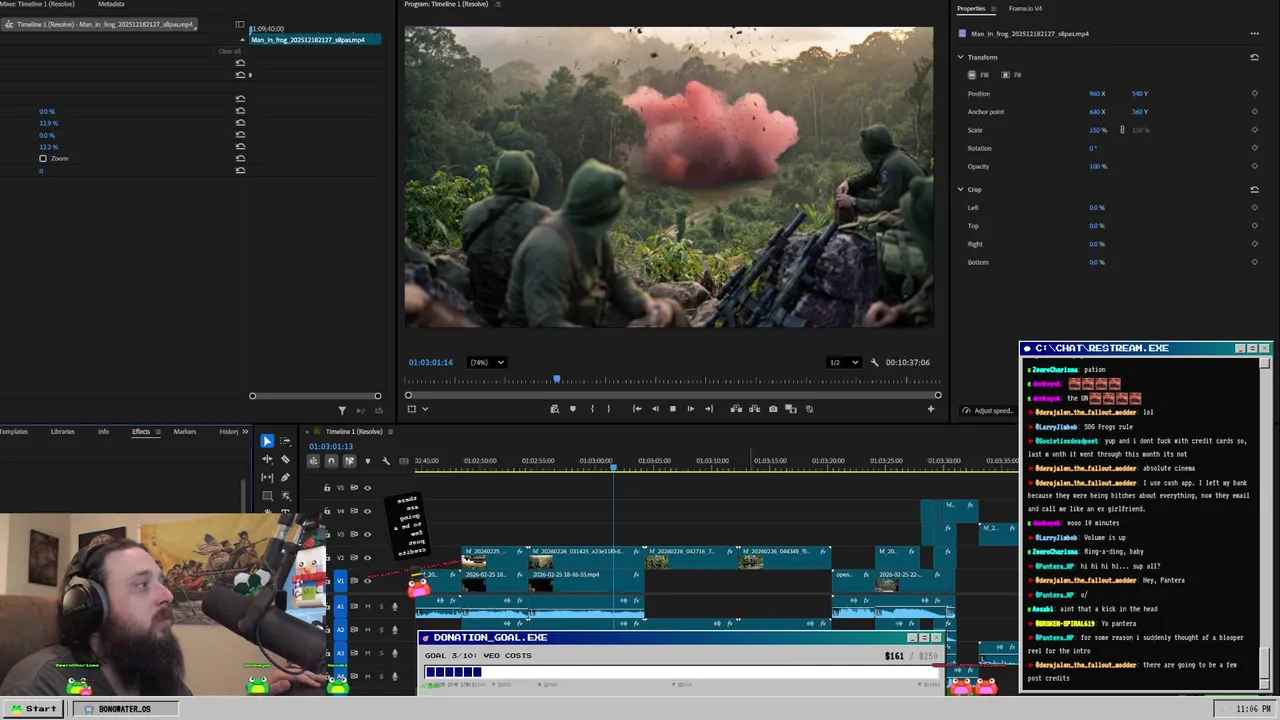This screenshot has height=720, width=1280.
Task: Open the Libraries panel tab
Action: [62, 432]
